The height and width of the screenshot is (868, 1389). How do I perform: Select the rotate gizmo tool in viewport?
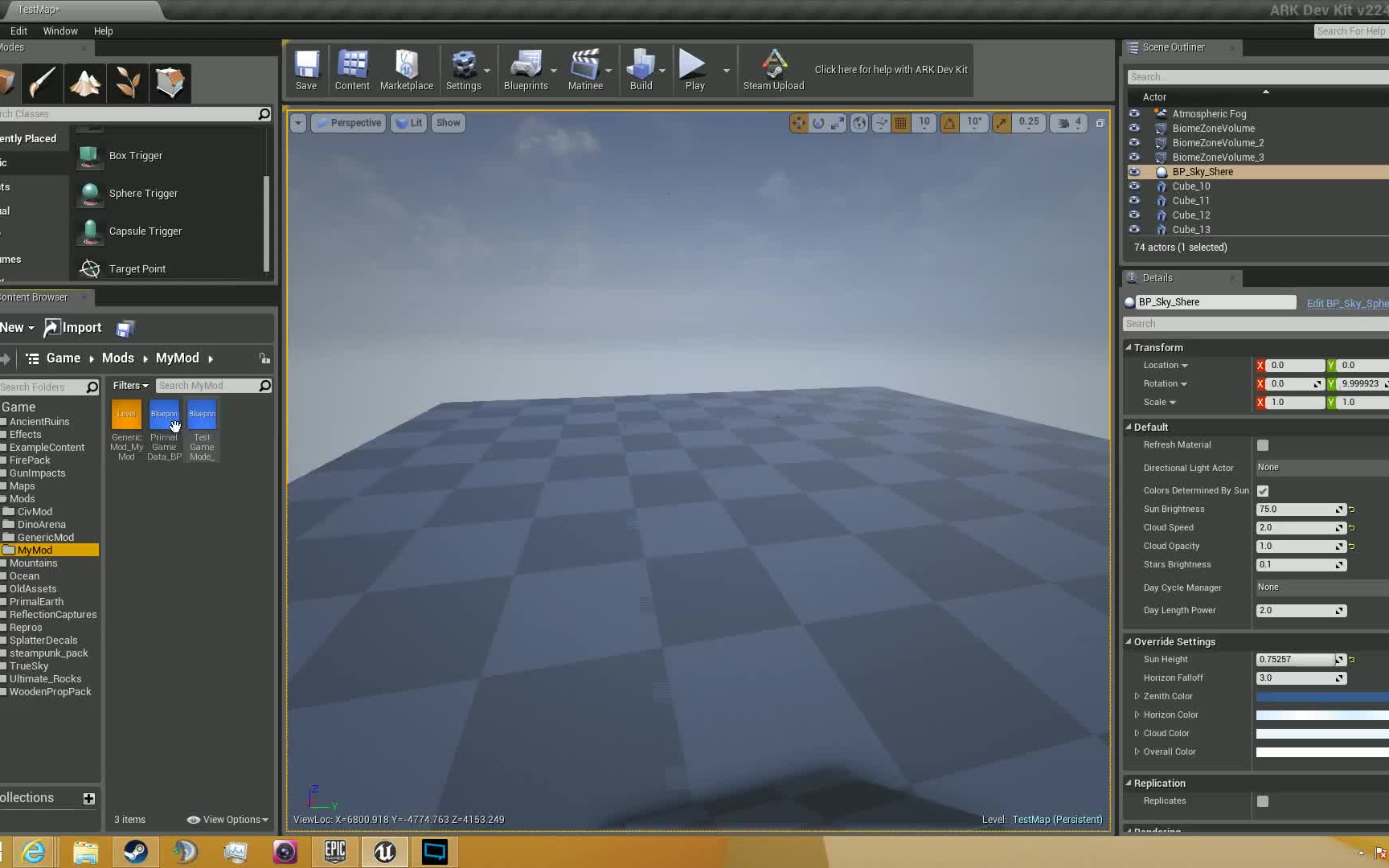pos(818,123)
